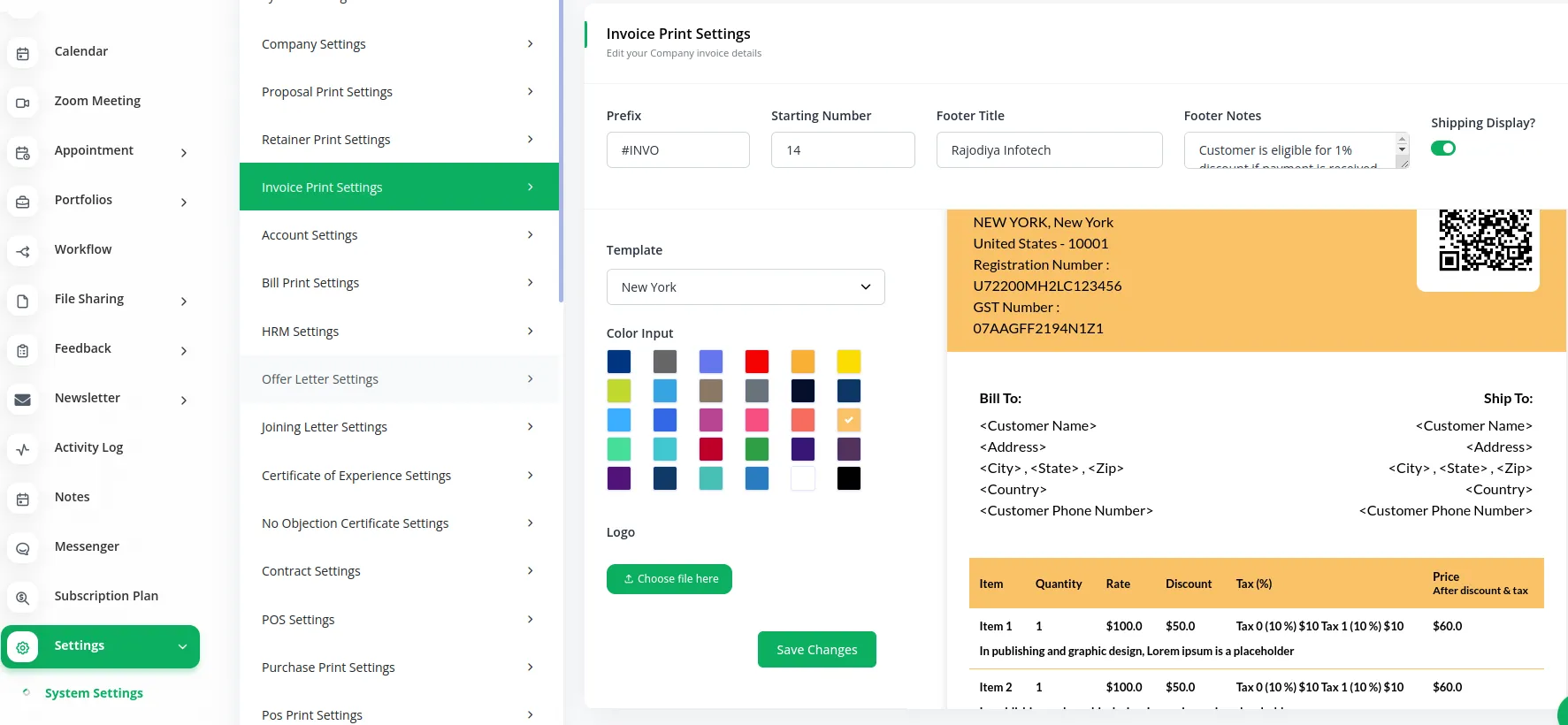Click the Workflow icon in sidebar
The image size is (1568, 725).
[23, 251]
